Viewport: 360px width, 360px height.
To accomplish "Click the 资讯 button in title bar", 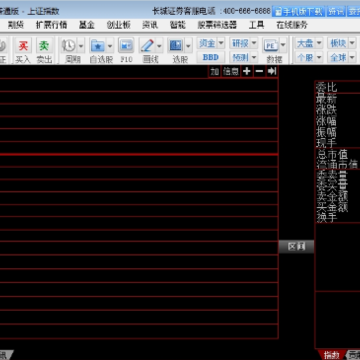I will [x=336, y=11].
